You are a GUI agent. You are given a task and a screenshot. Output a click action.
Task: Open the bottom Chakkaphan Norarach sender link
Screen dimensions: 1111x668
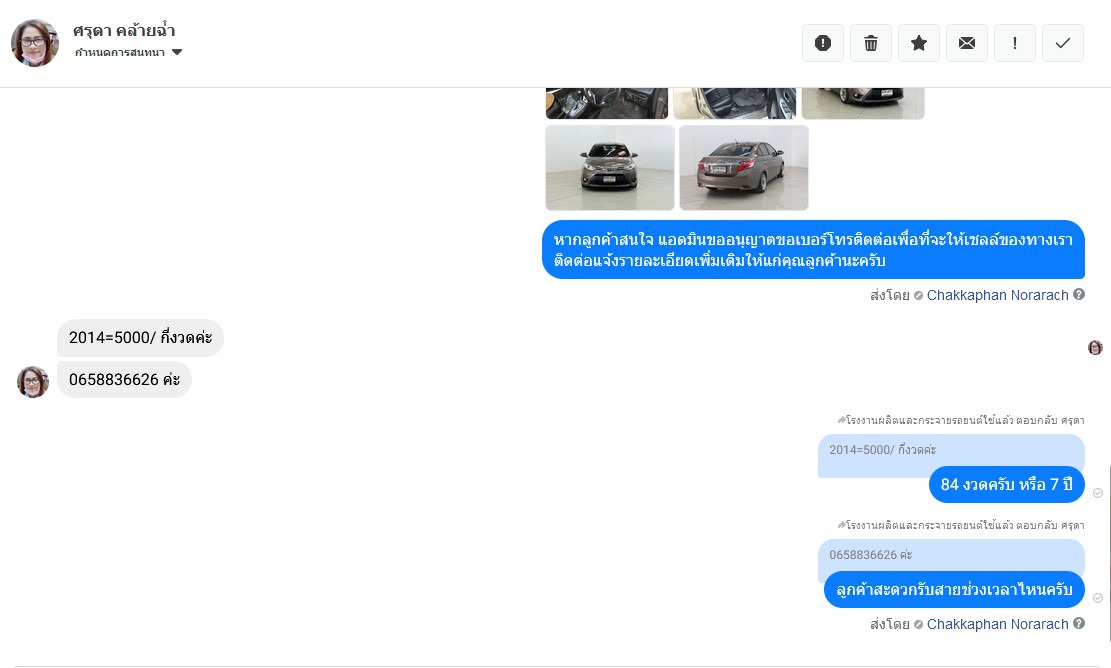998,624
